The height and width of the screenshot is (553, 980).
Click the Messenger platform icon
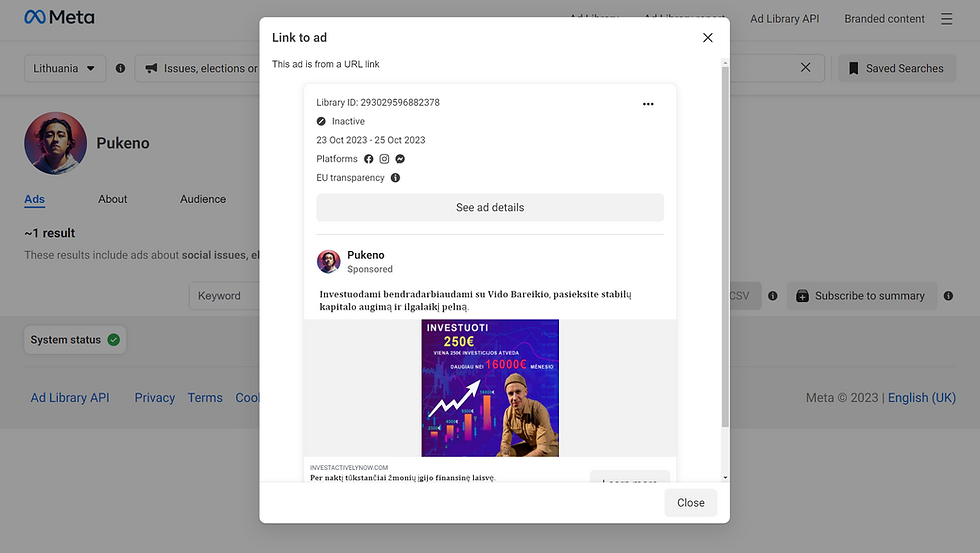pos(400,159)
